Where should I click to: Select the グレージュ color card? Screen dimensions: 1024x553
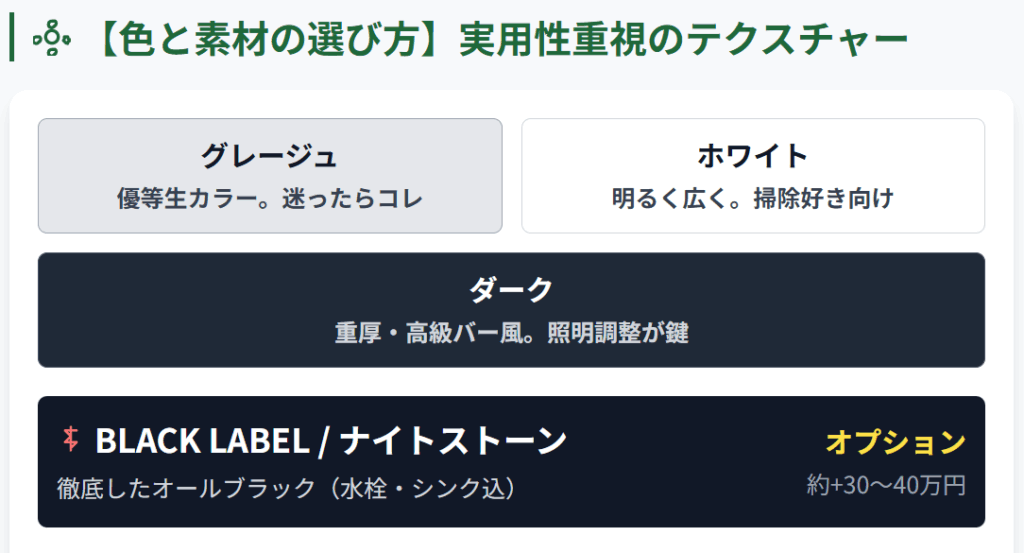pyautogui.click(x=270, y=176)
